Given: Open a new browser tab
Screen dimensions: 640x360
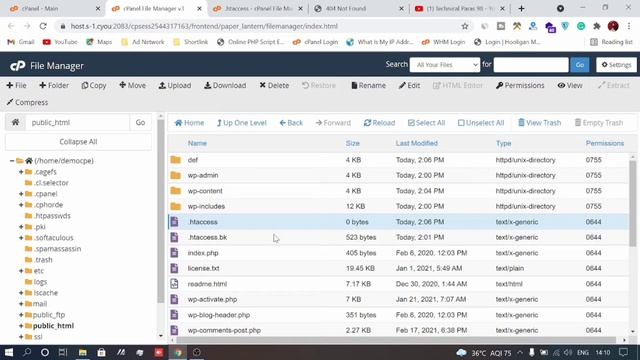Looking at the screenshot, I should tap(521, 9).
